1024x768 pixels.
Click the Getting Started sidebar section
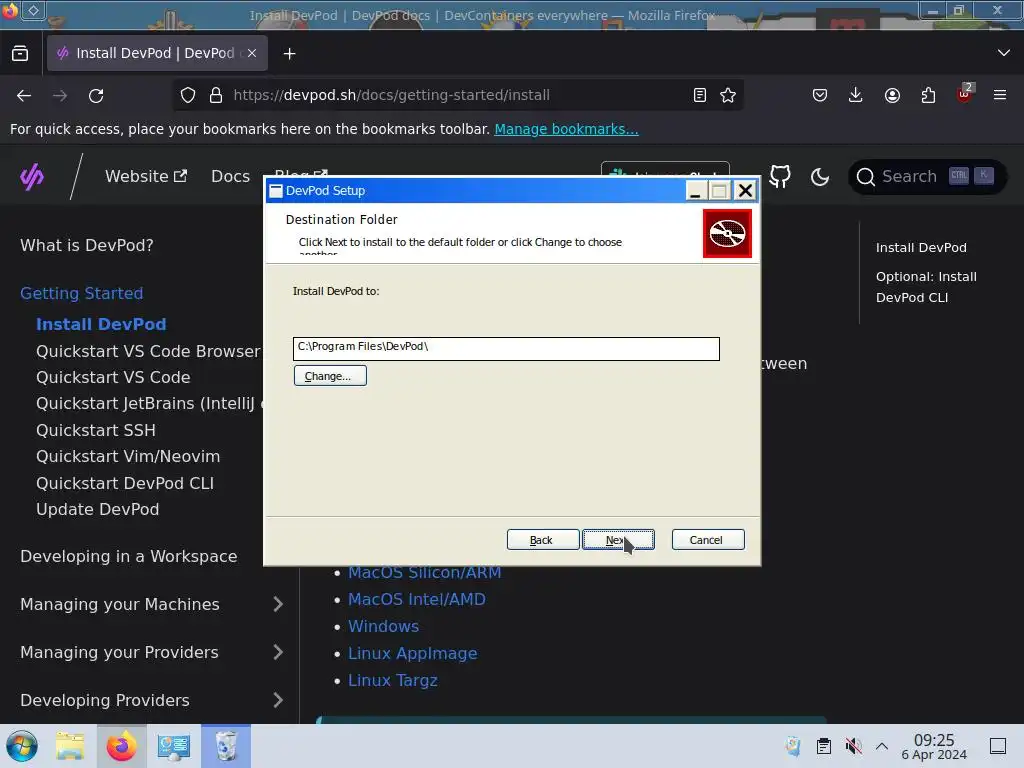point(82,293)
